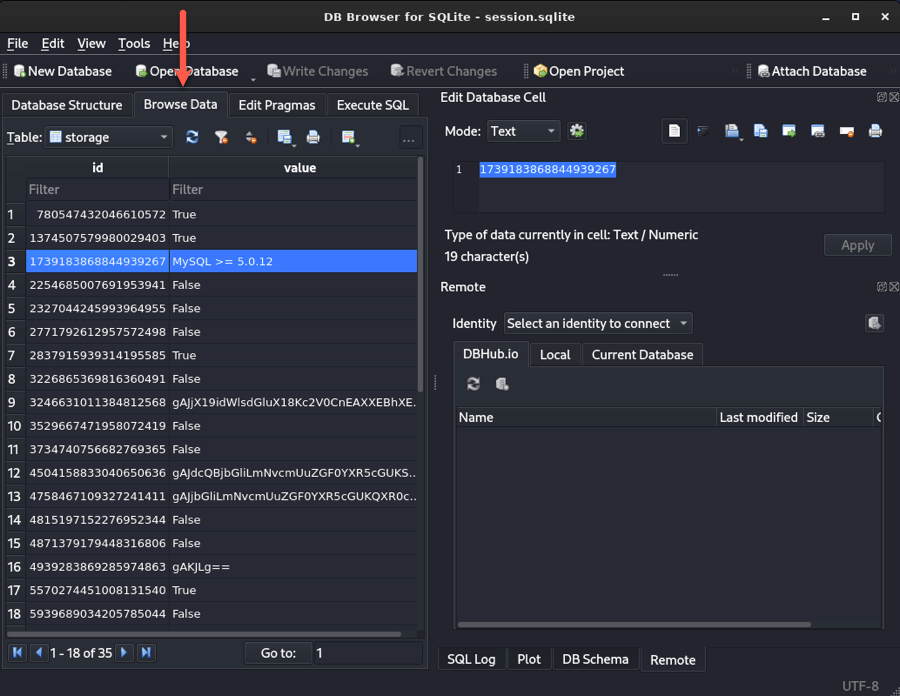This screenshot has height=696, width=900.
Task: Click the cell editor's indent text icon
Action: pos(703,131)
